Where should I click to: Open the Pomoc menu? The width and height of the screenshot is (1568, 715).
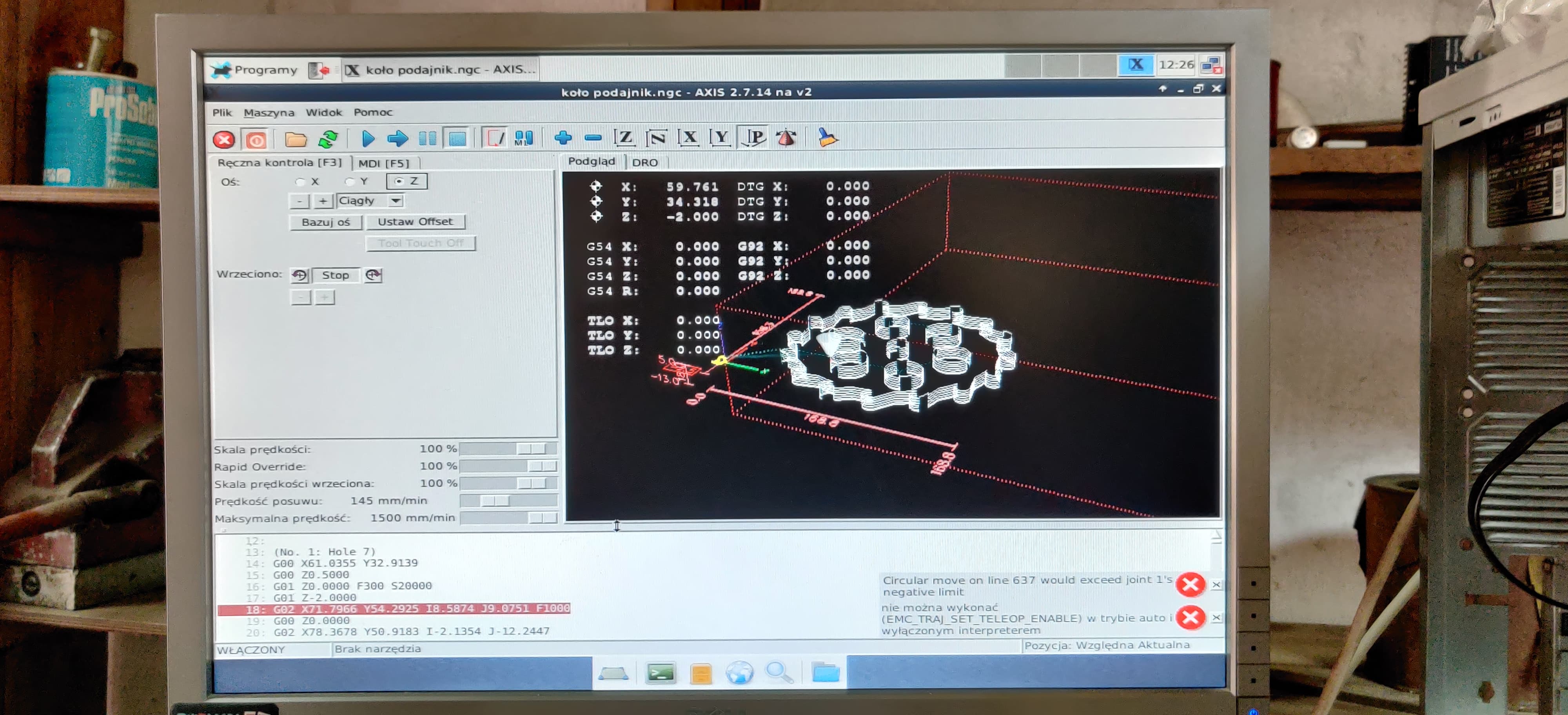[373, 112]
